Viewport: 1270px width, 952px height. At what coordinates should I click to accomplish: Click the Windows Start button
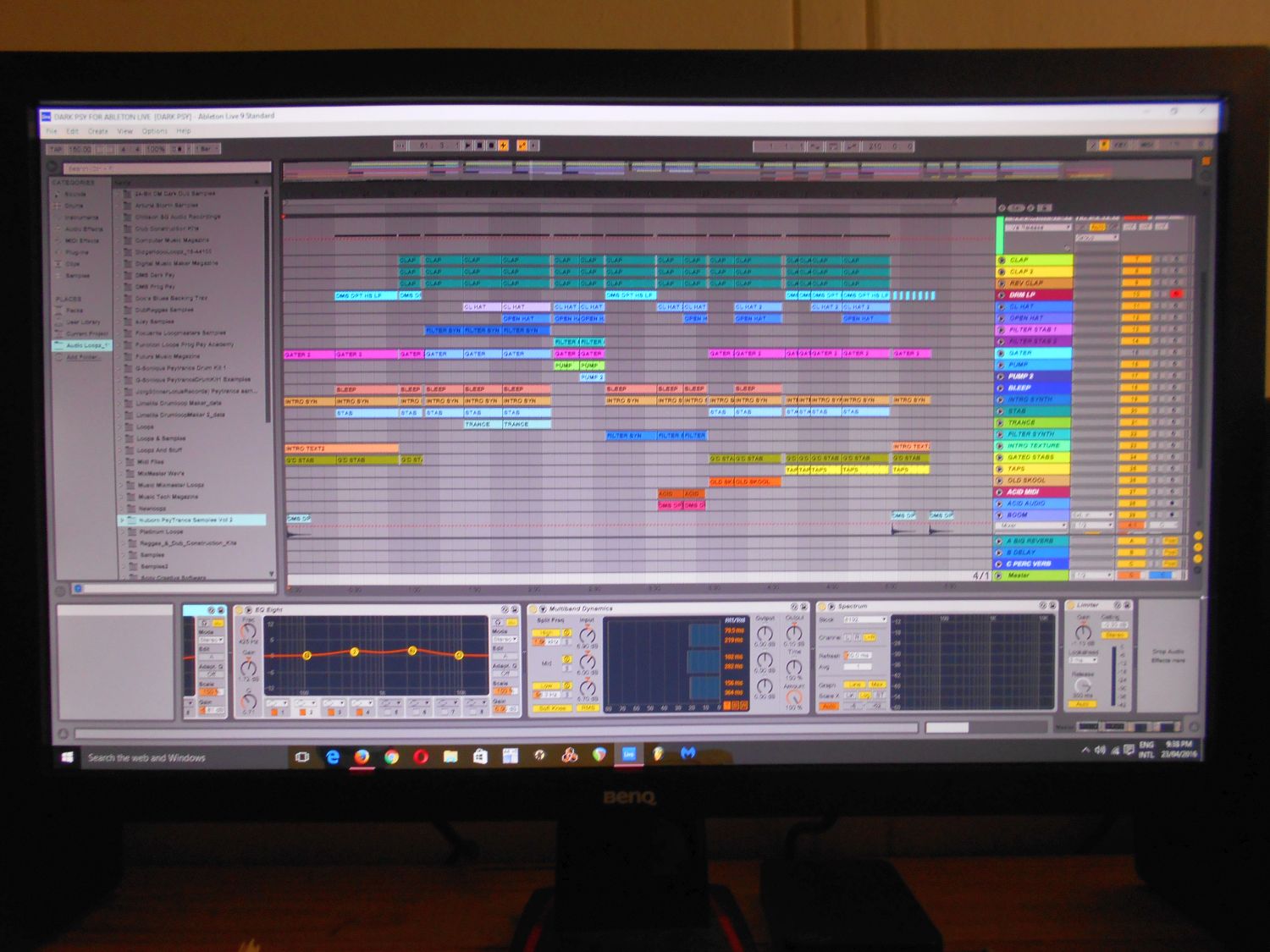(68, 757)
